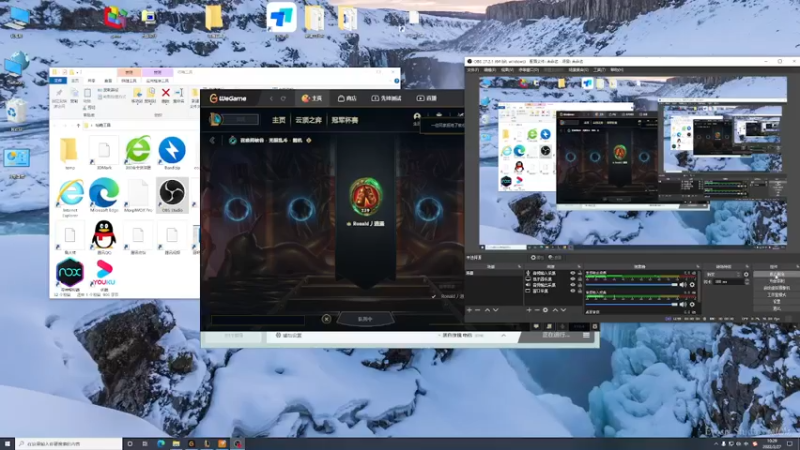This screenshot has height=450, width=800.
Task: Add a source with OBS plus icon
Action: tap(529, 310)
